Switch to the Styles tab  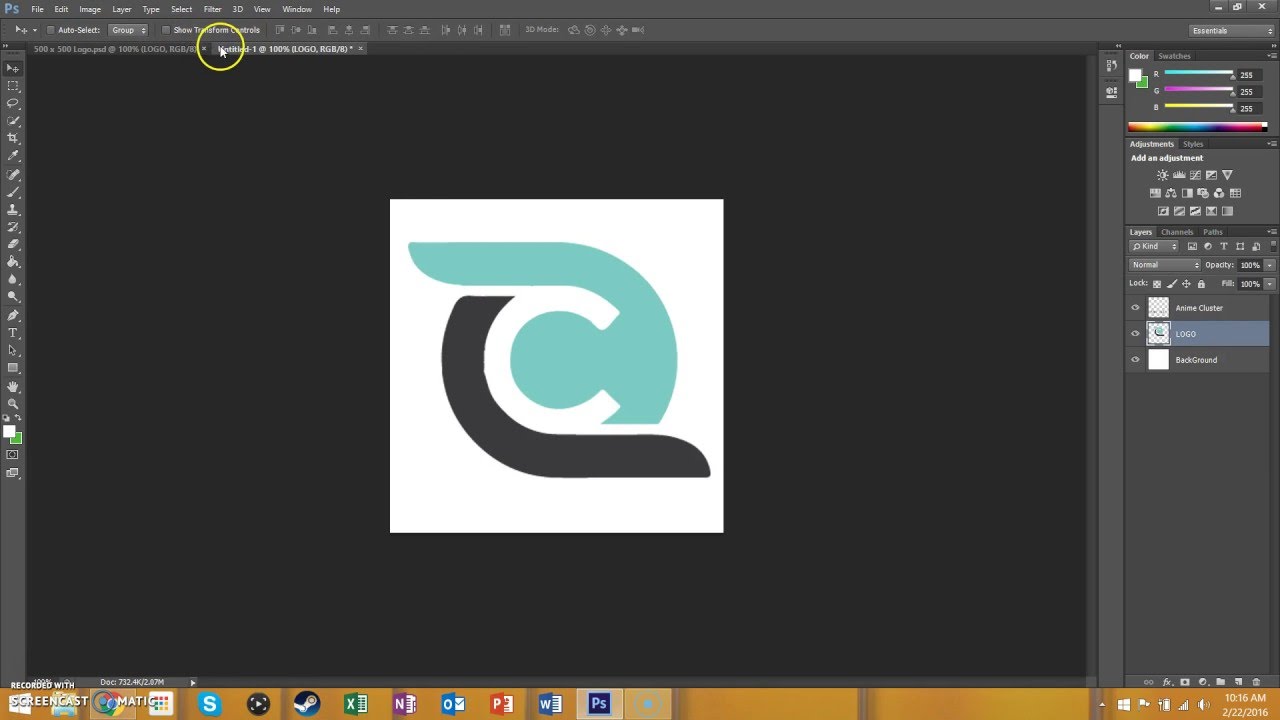tap(1193, 144)
